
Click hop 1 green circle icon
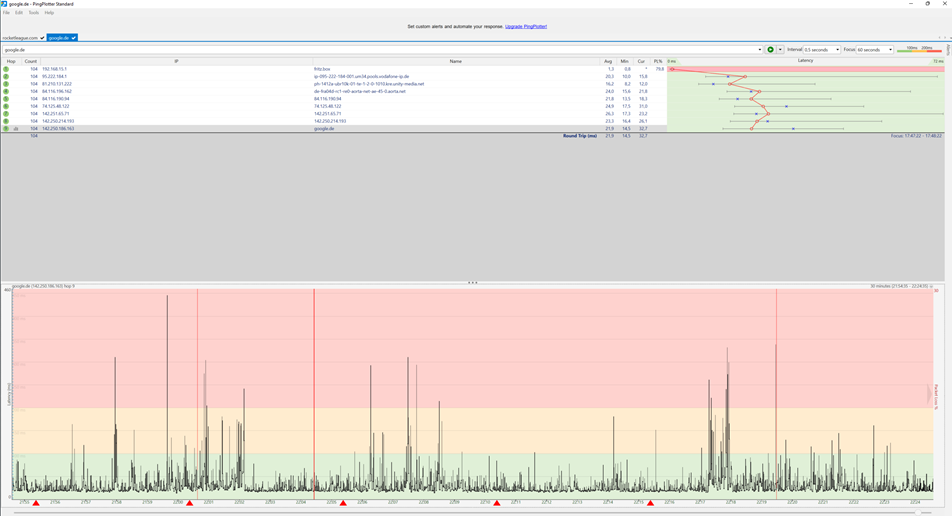6,69
